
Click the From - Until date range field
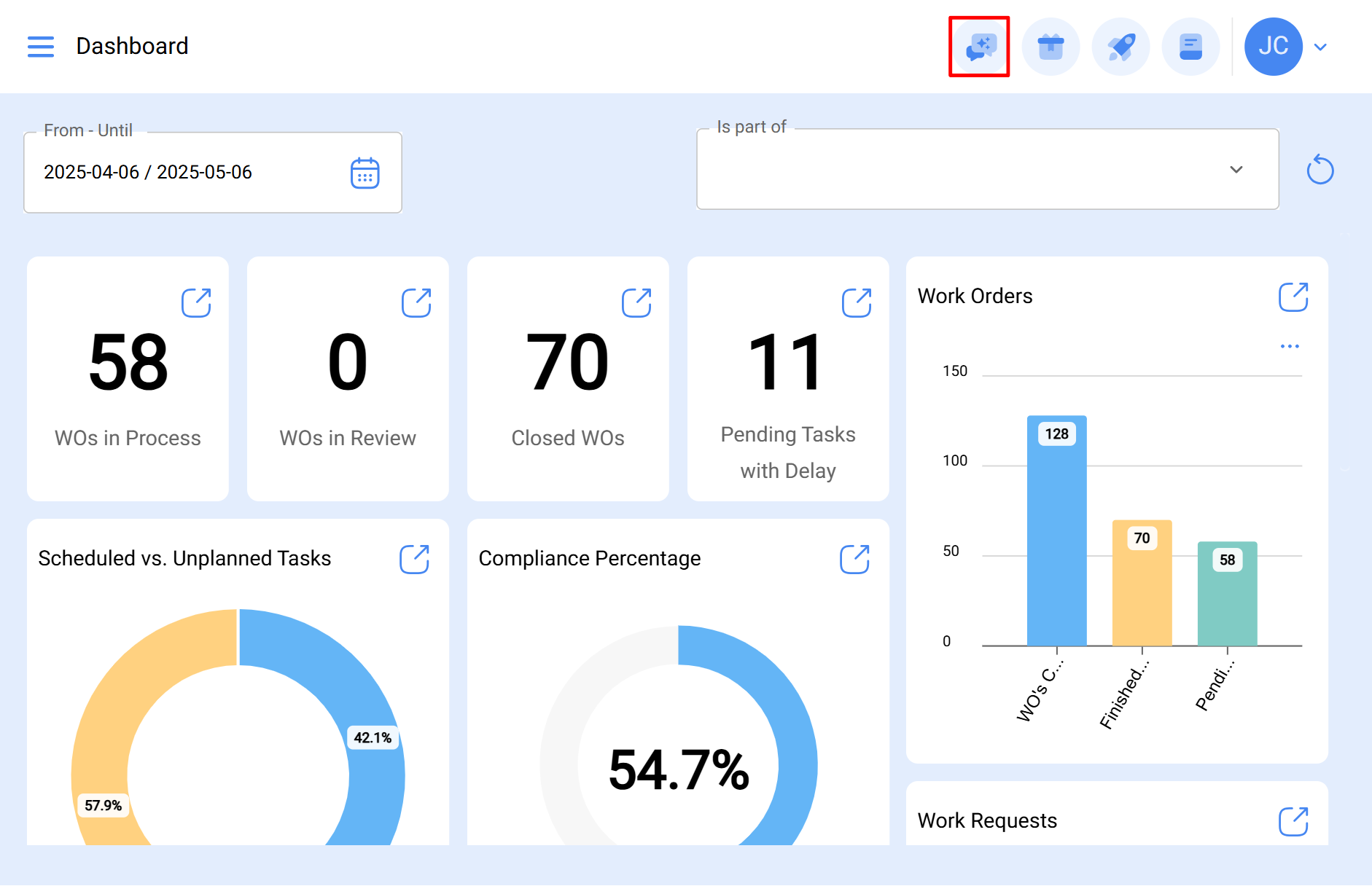[213, 172]
